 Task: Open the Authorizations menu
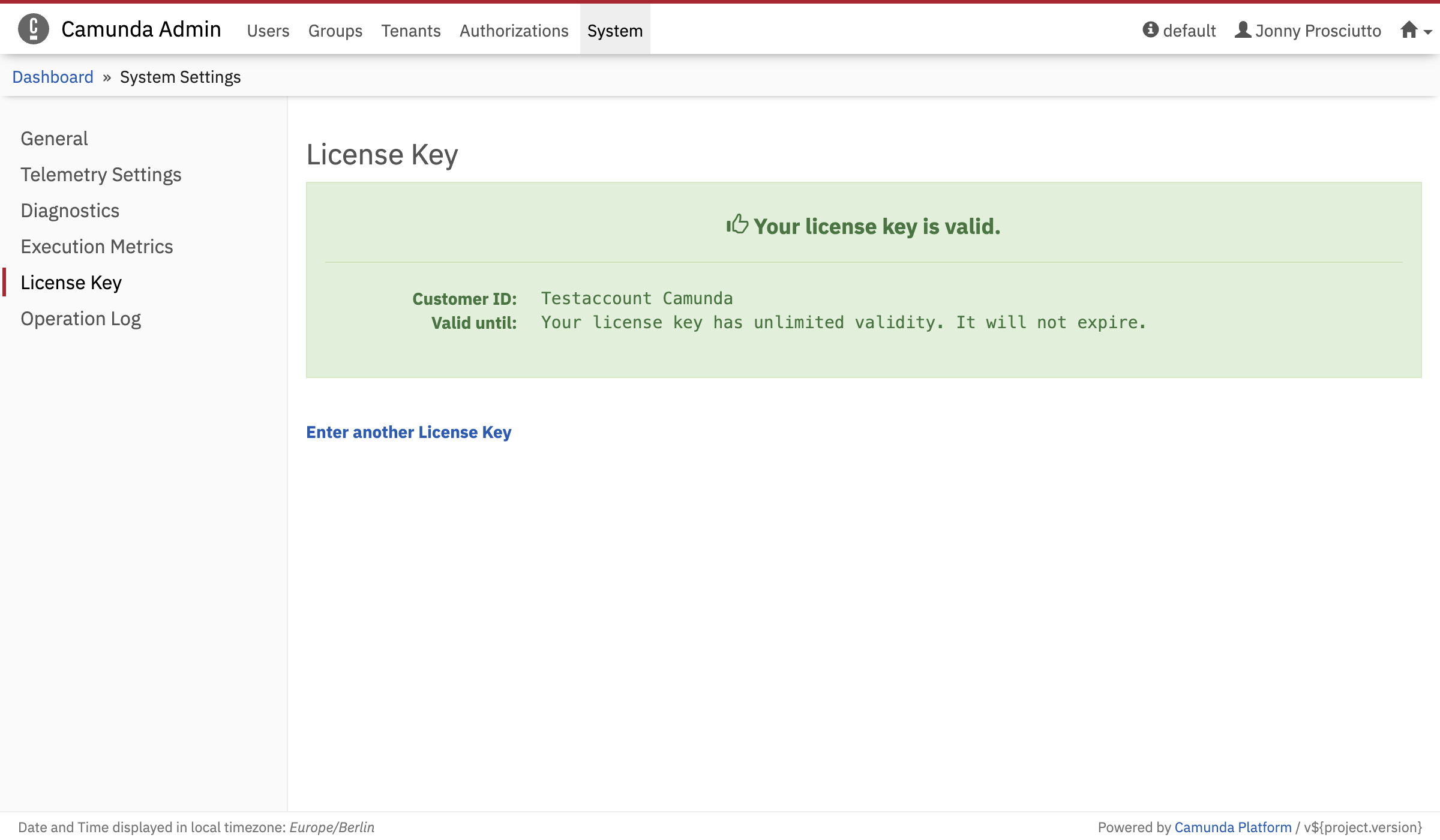coord(514,31)
